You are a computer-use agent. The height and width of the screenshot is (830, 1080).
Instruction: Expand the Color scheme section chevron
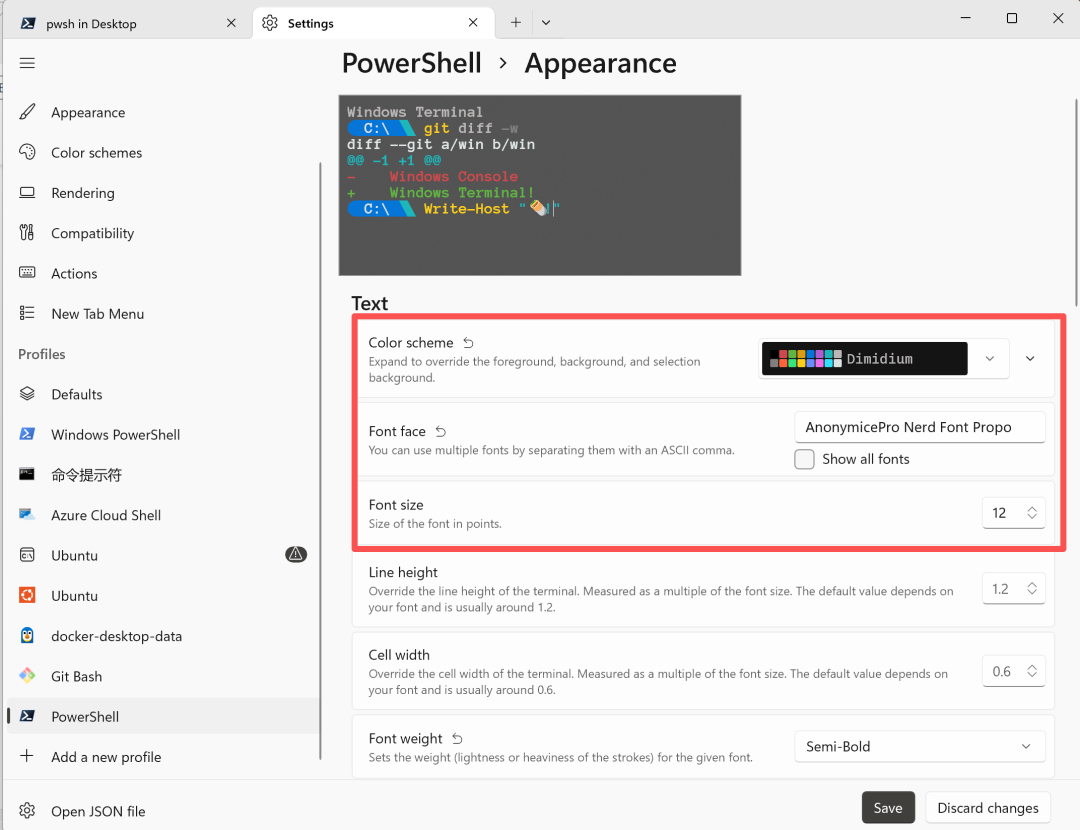click(x=1030, y=358)
